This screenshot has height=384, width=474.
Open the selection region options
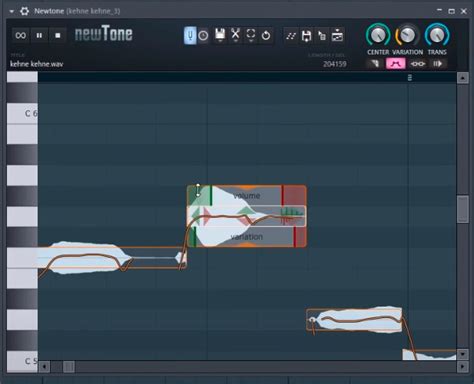251,35
